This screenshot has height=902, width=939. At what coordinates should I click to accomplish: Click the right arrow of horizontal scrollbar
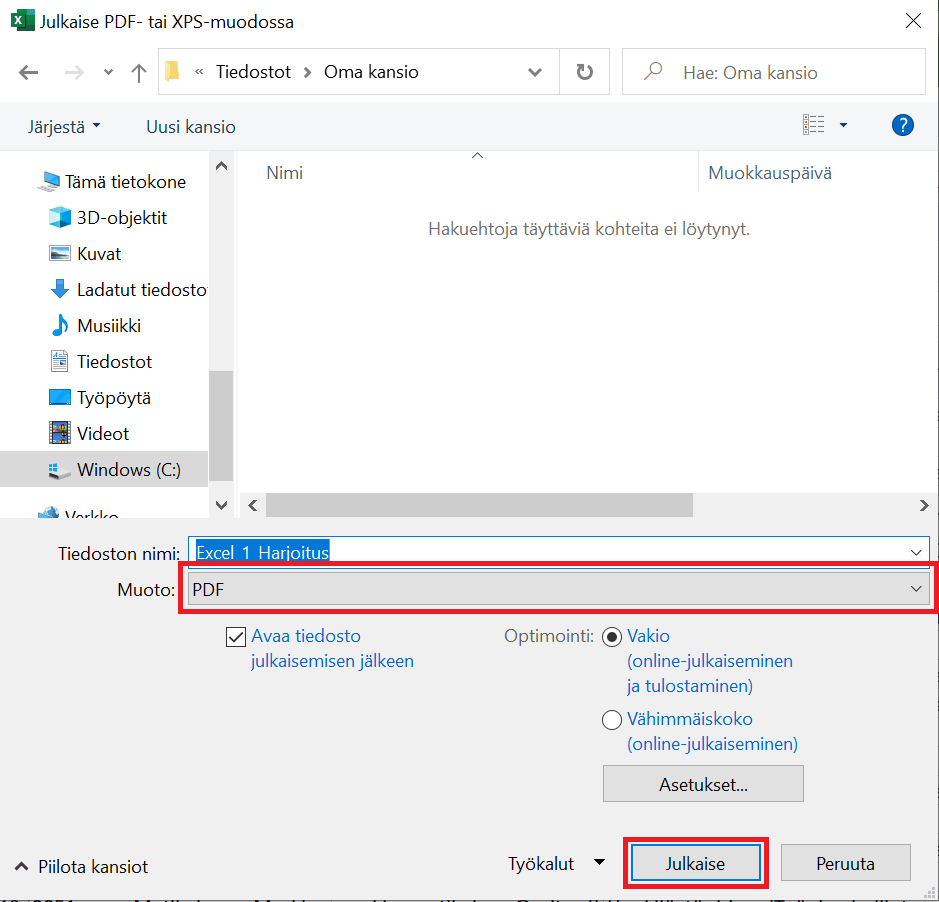coord(924,506)
